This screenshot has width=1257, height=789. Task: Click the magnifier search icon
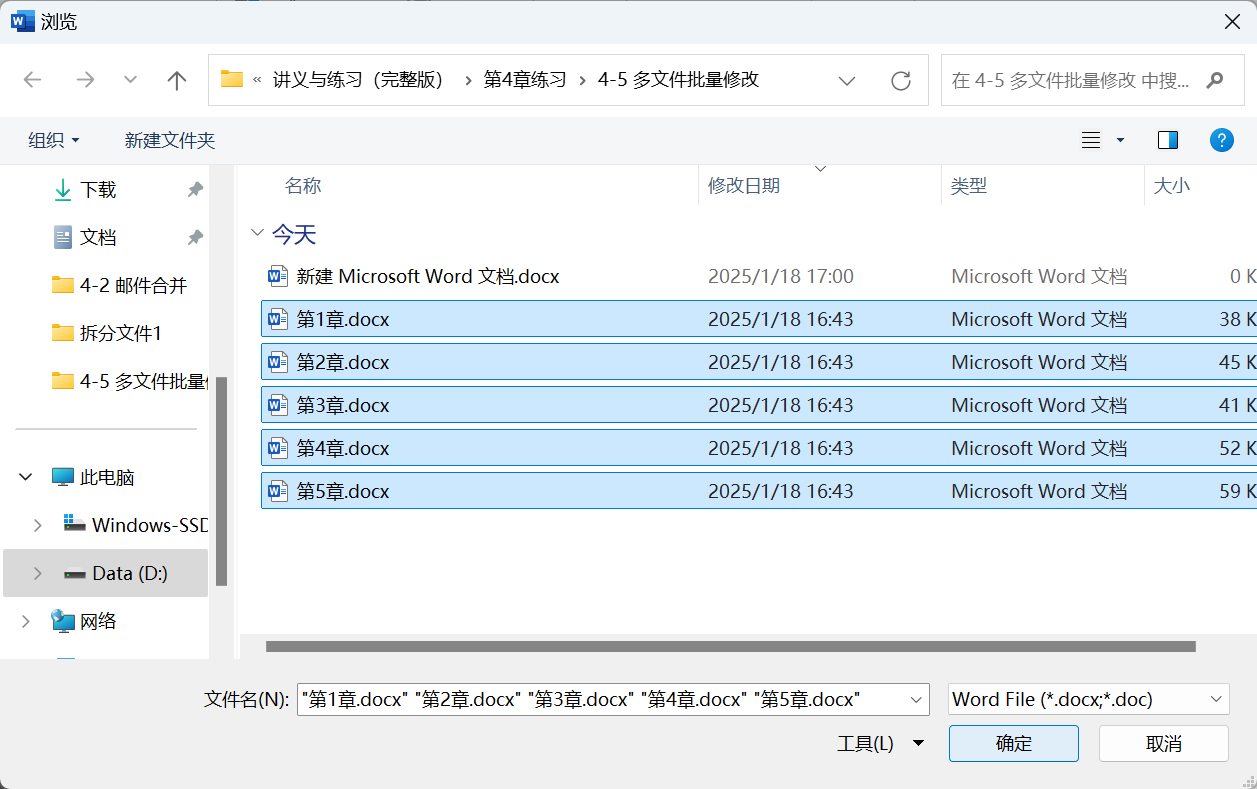[1215, 80]
